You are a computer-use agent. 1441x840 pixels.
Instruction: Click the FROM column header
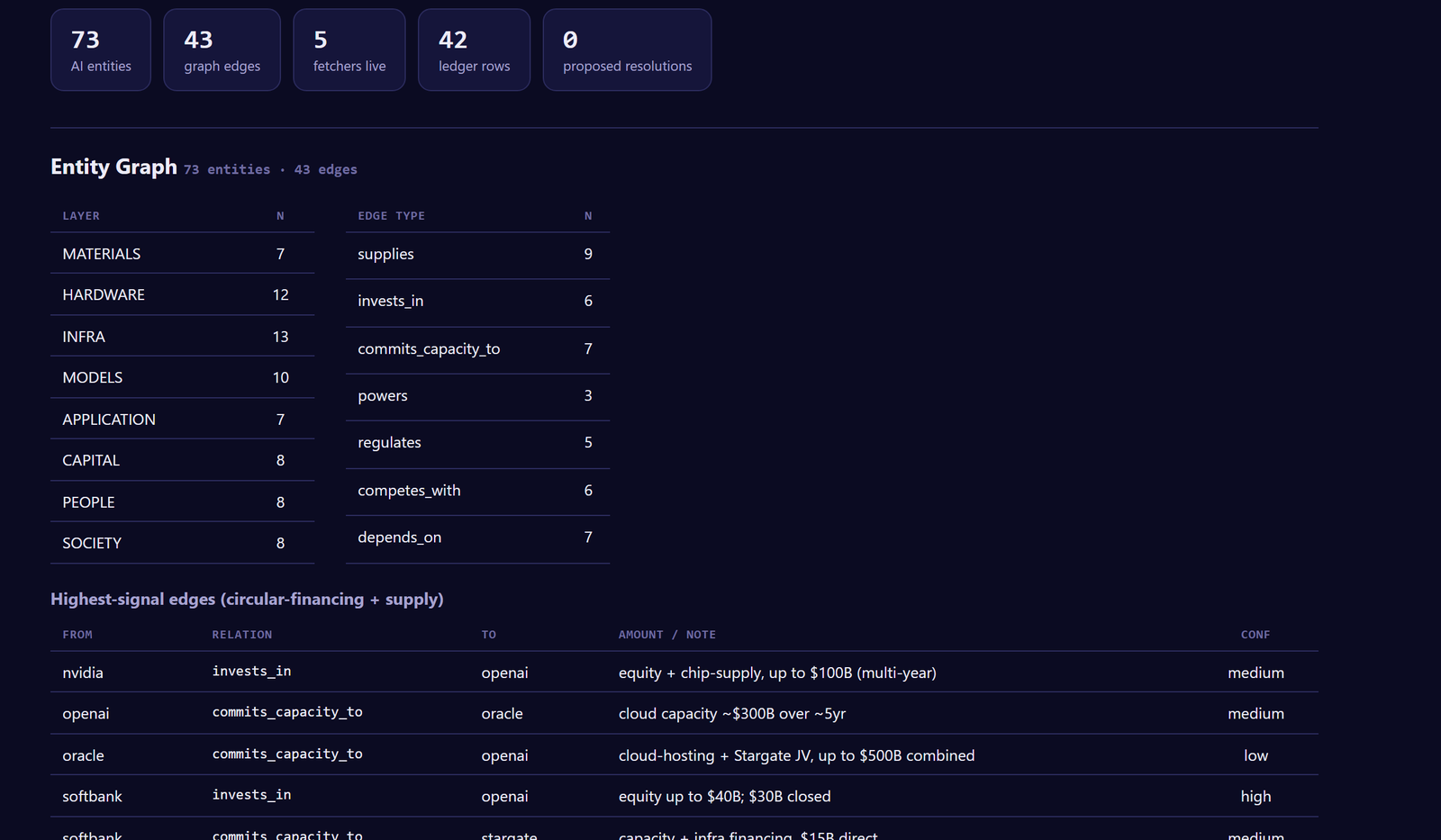click(77, 635)
